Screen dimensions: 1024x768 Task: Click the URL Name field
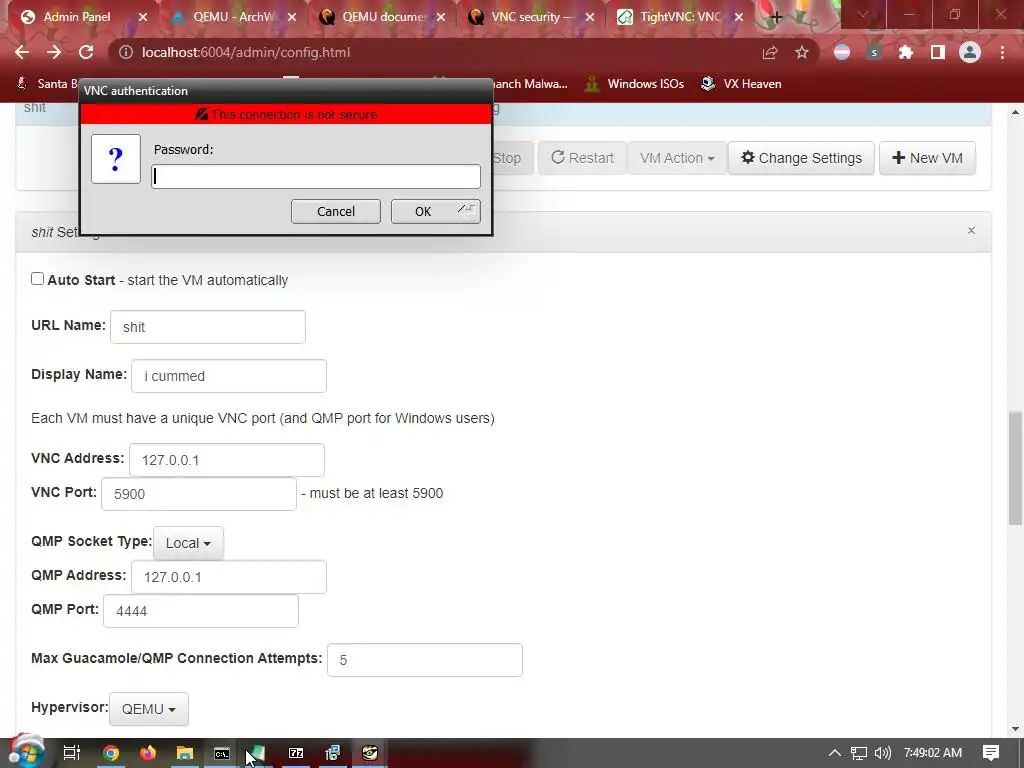pyautogui.click(x=208, y=327)
